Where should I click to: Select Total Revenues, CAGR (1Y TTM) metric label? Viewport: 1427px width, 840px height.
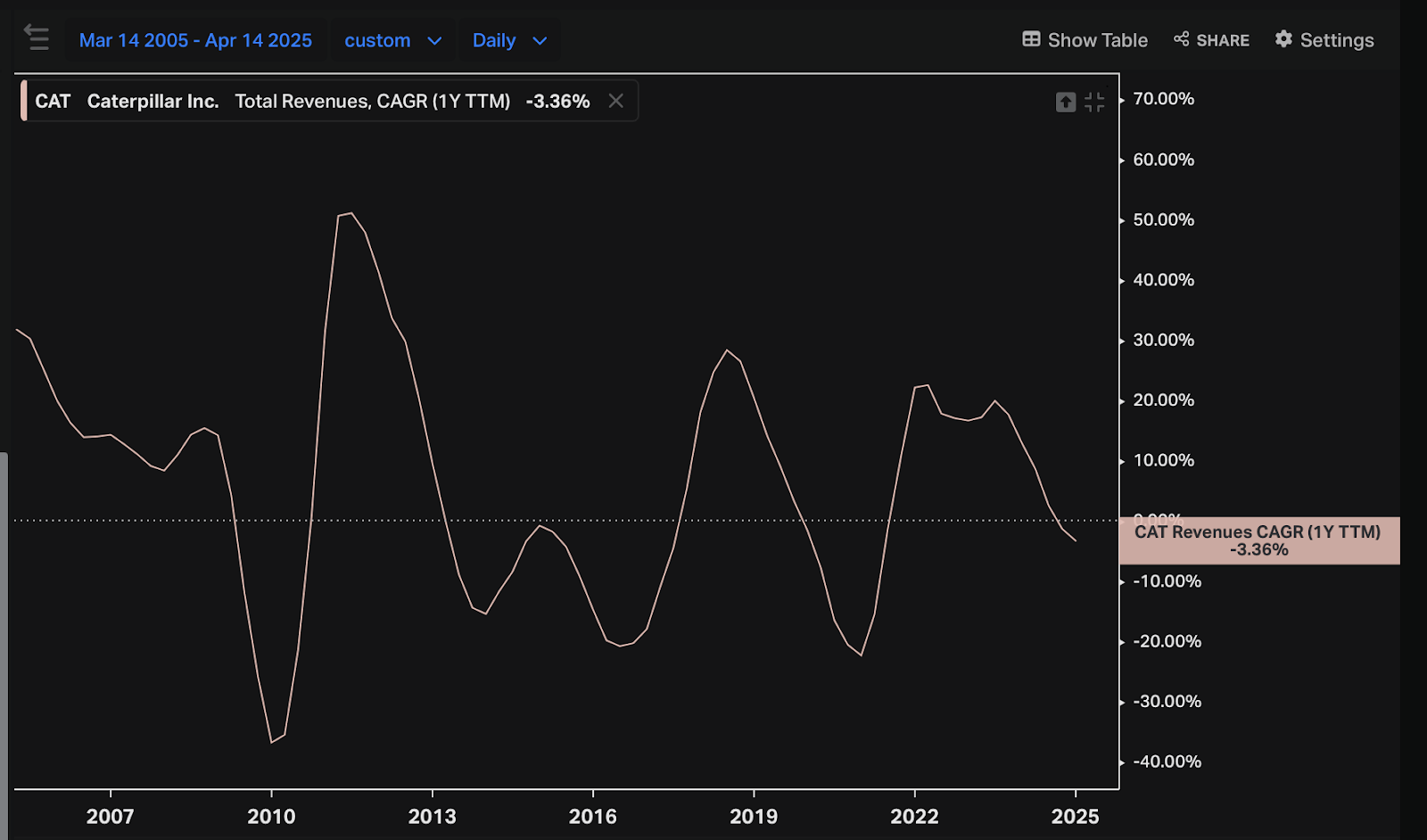tap(372, 102)
